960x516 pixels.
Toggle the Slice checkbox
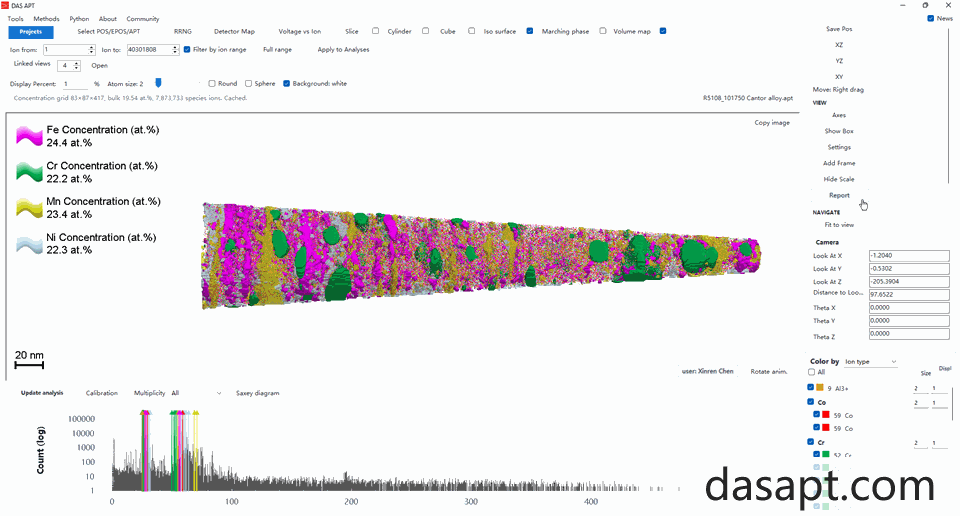coord(375,31)
